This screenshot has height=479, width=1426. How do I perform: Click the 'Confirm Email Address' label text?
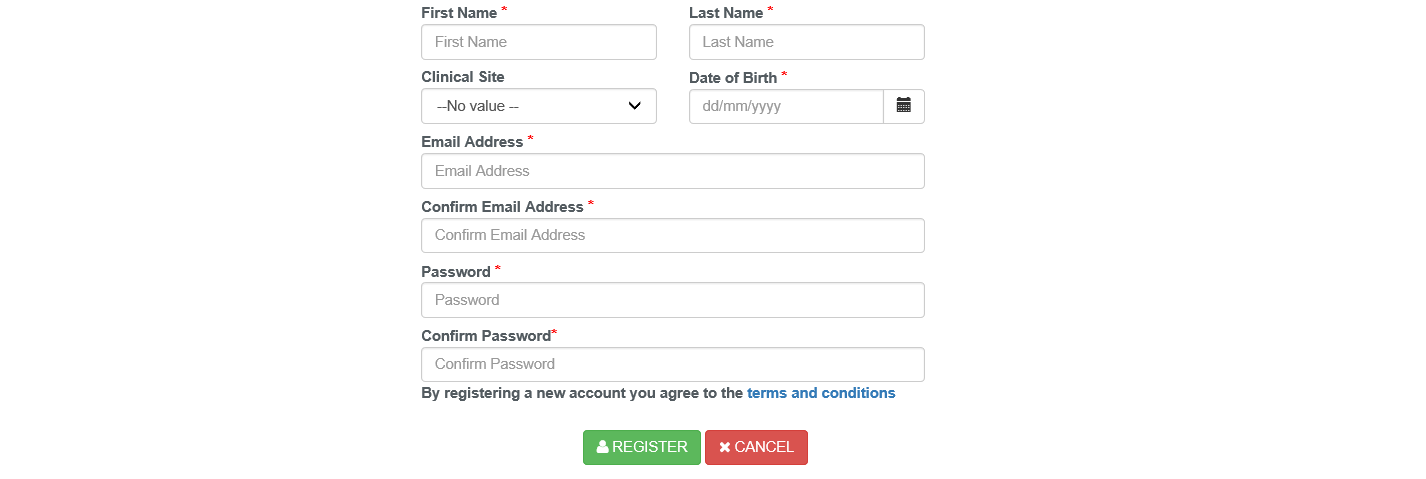tap(502, 207)
